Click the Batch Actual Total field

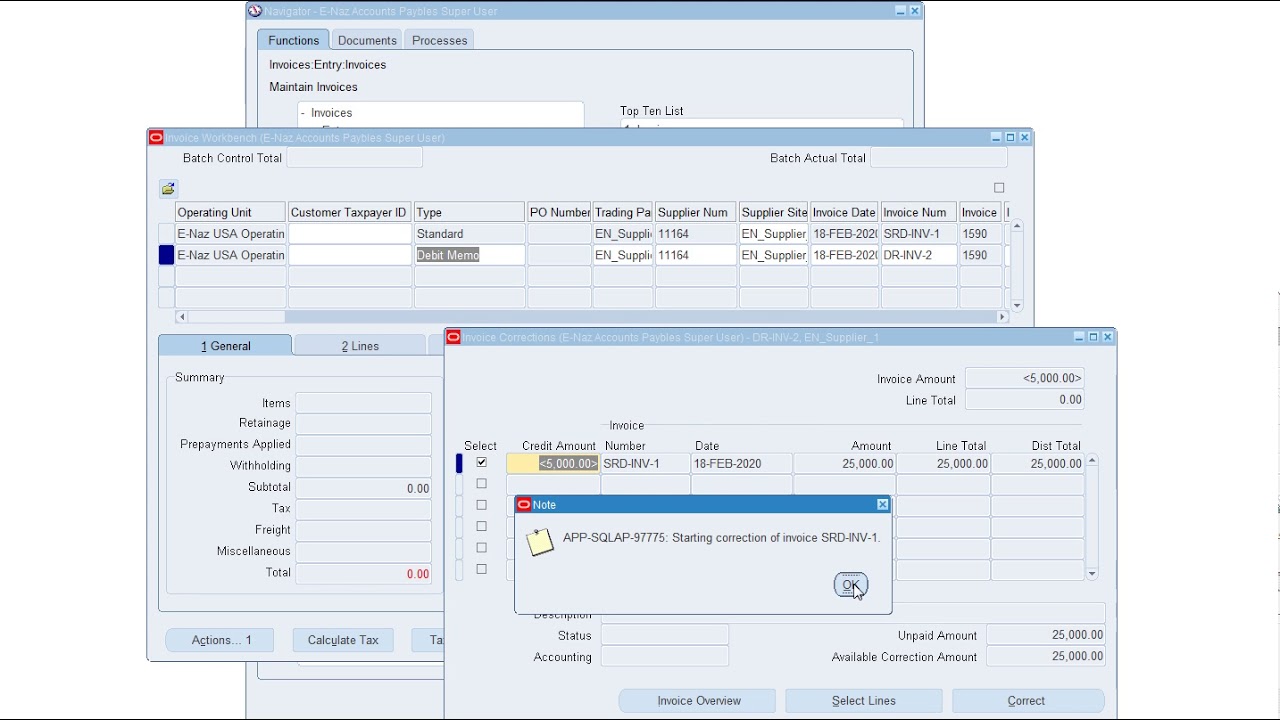pos(938,158)
